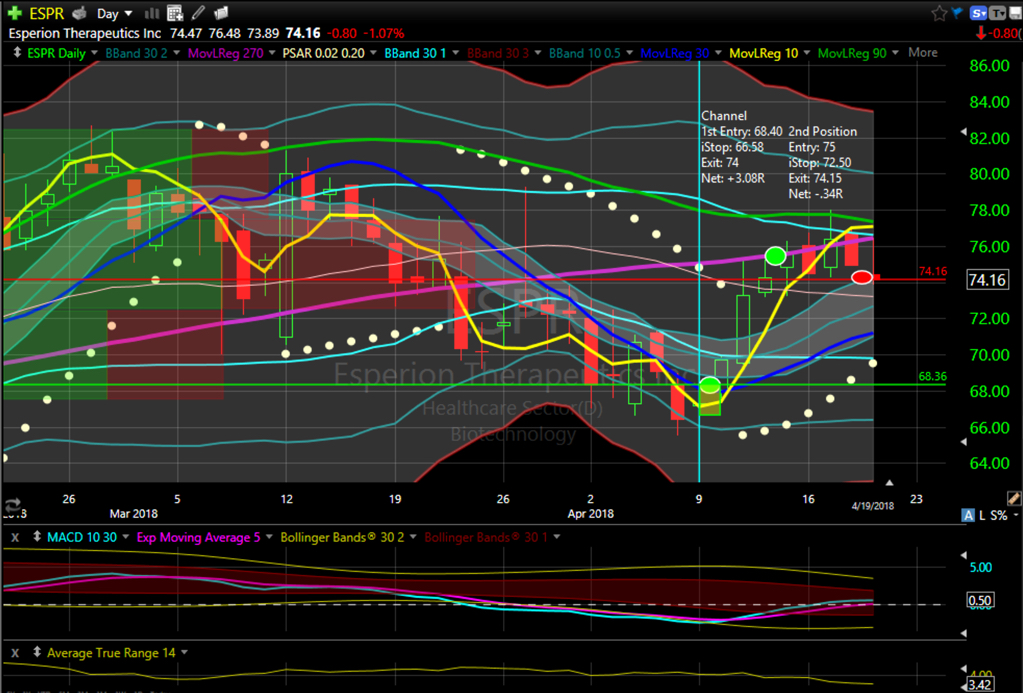Click the price pane reorder arrows icon
The height and width of the screenshot is (693, 1023).
pyautogui.click(x=17, y=53)
